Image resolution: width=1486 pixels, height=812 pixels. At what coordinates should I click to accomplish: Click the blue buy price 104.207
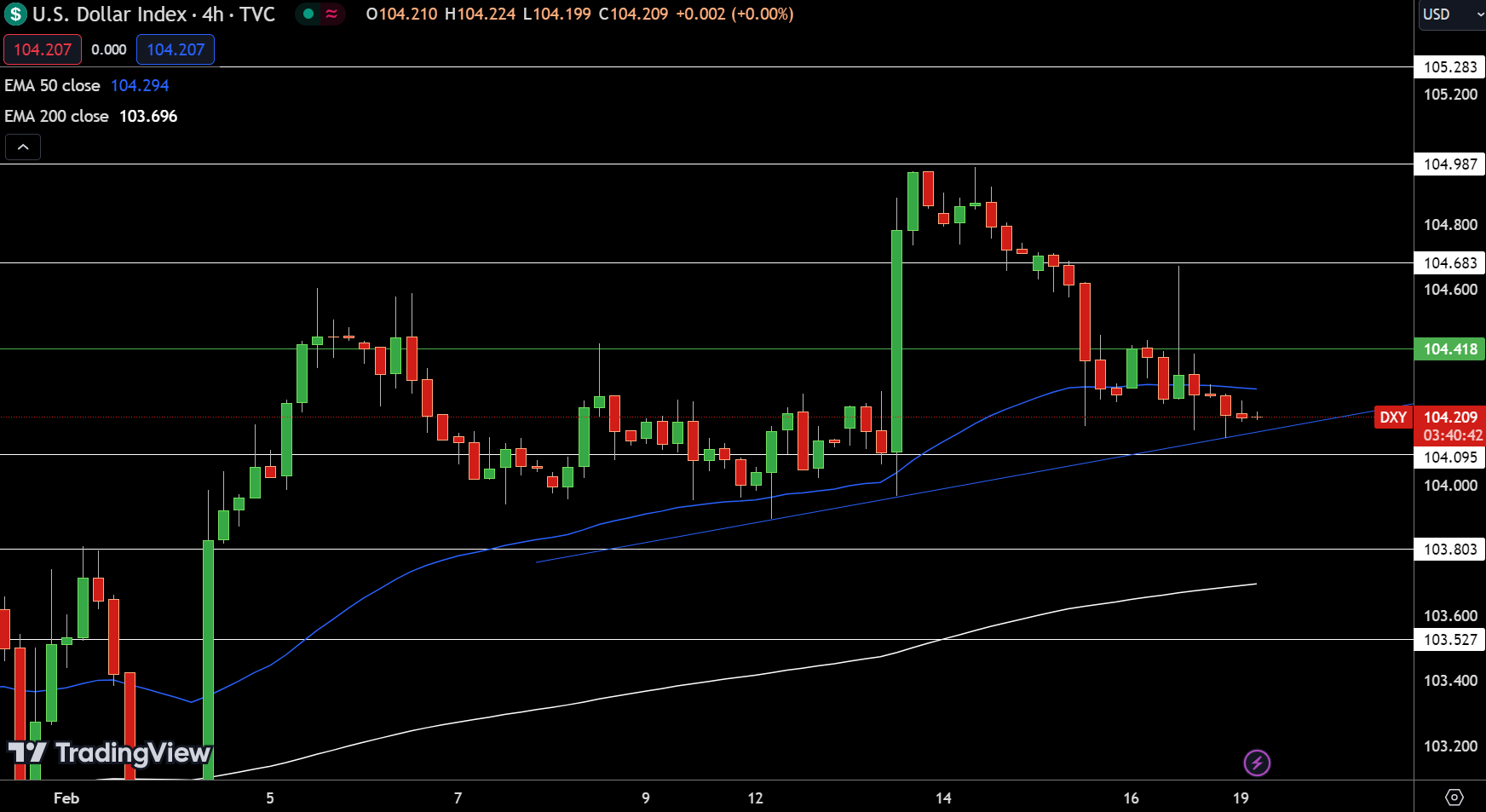[x=176, y=49]
